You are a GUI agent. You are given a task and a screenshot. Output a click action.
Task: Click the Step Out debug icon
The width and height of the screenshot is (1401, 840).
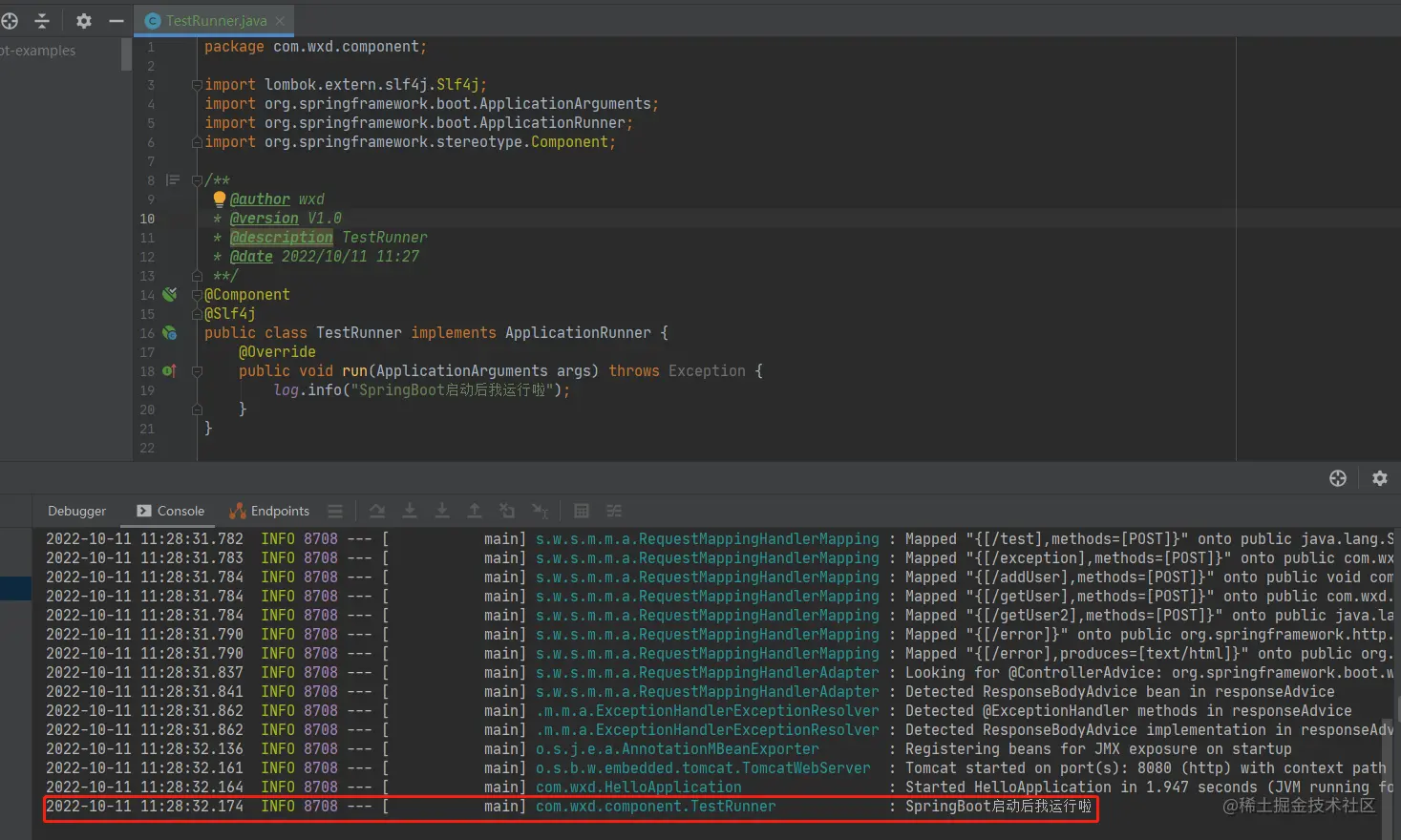(475, 511)
